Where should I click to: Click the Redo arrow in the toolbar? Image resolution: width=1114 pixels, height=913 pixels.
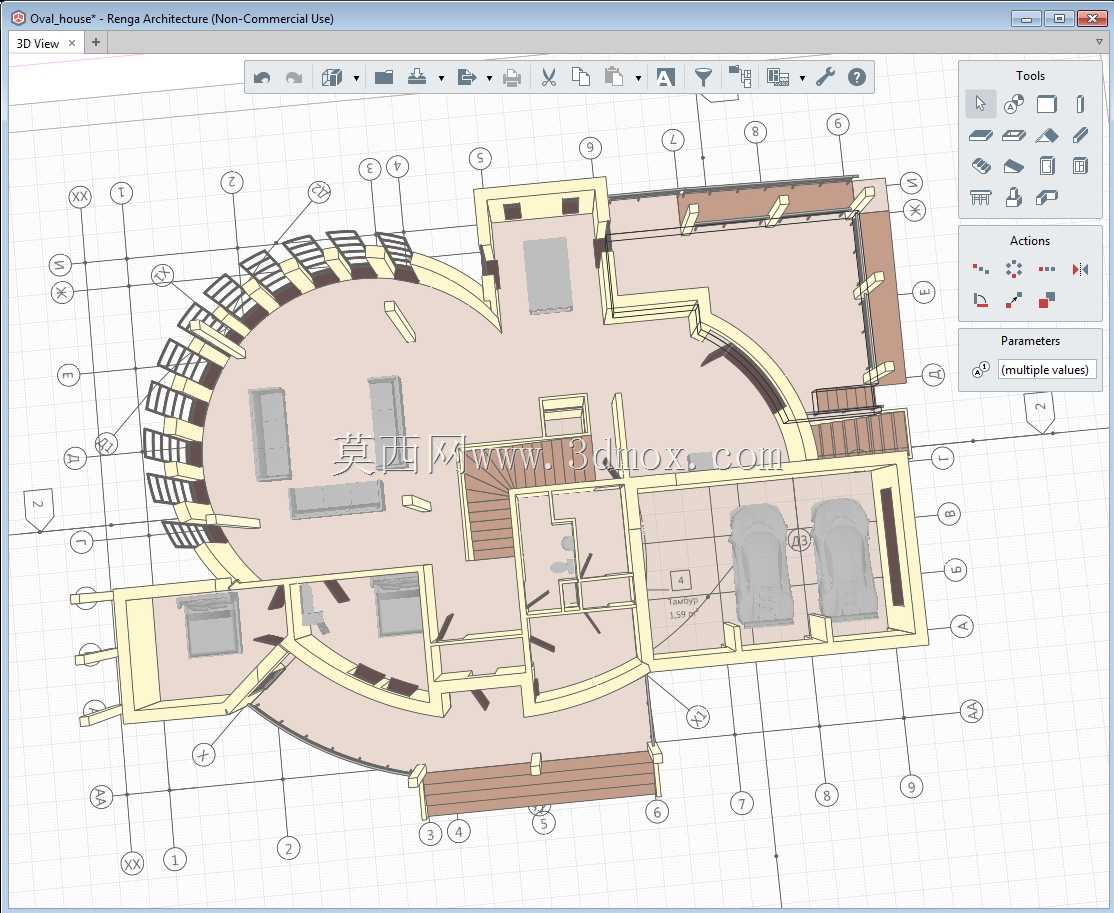pyautogui.click(x=293, y=77)
